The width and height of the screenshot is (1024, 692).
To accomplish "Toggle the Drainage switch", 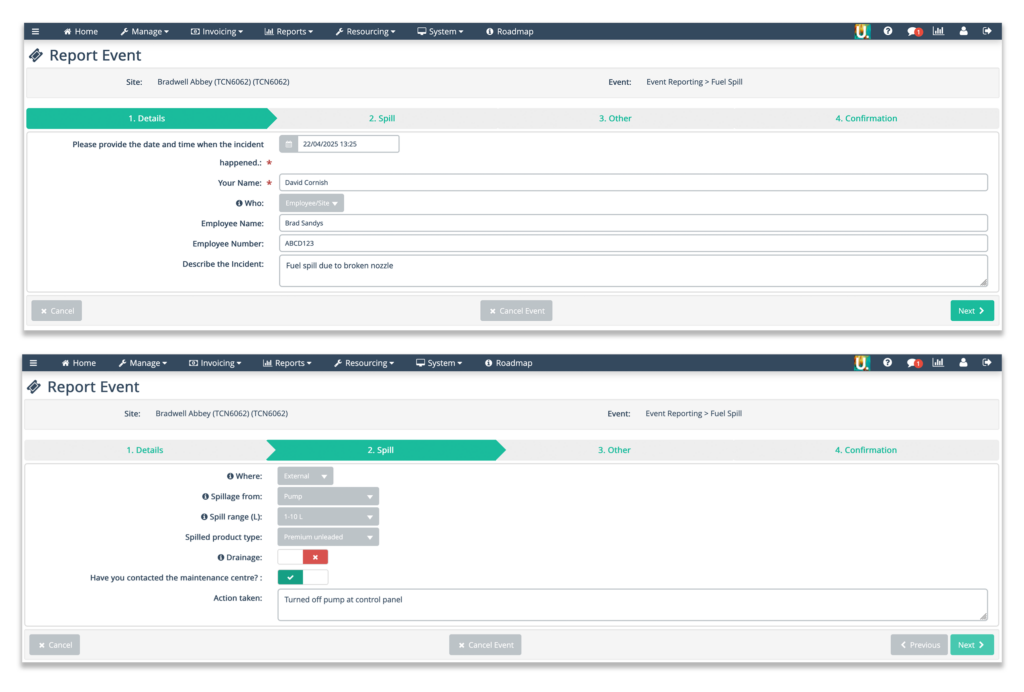I will click(x=302, y=557).
